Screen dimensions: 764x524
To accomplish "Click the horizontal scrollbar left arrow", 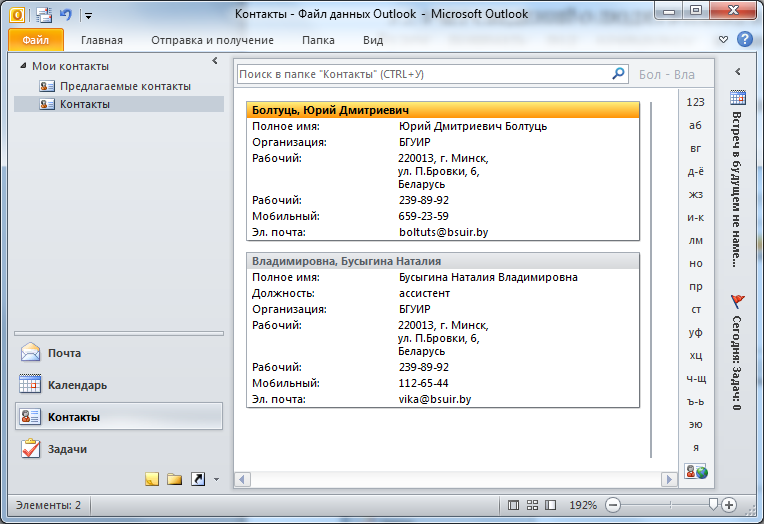I will (x=242, y=479).
